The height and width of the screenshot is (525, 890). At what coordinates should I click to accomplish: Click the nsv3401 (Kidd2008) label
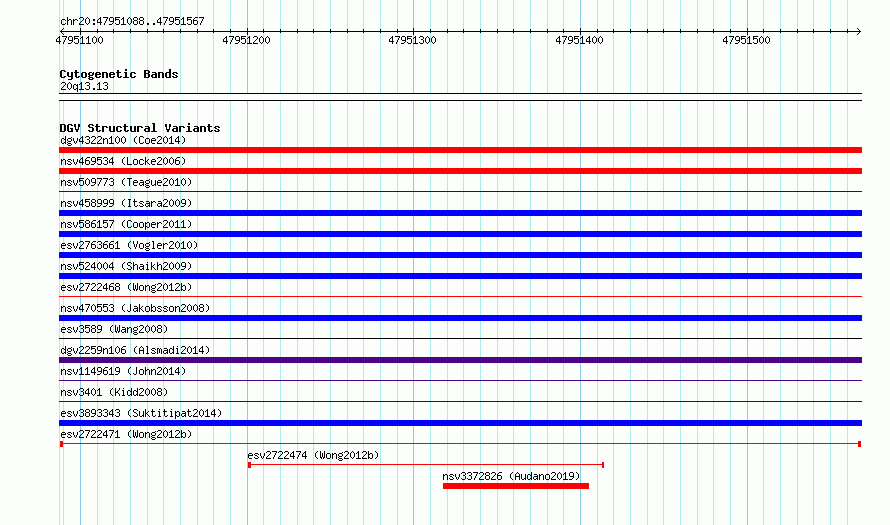coord(114,392)
